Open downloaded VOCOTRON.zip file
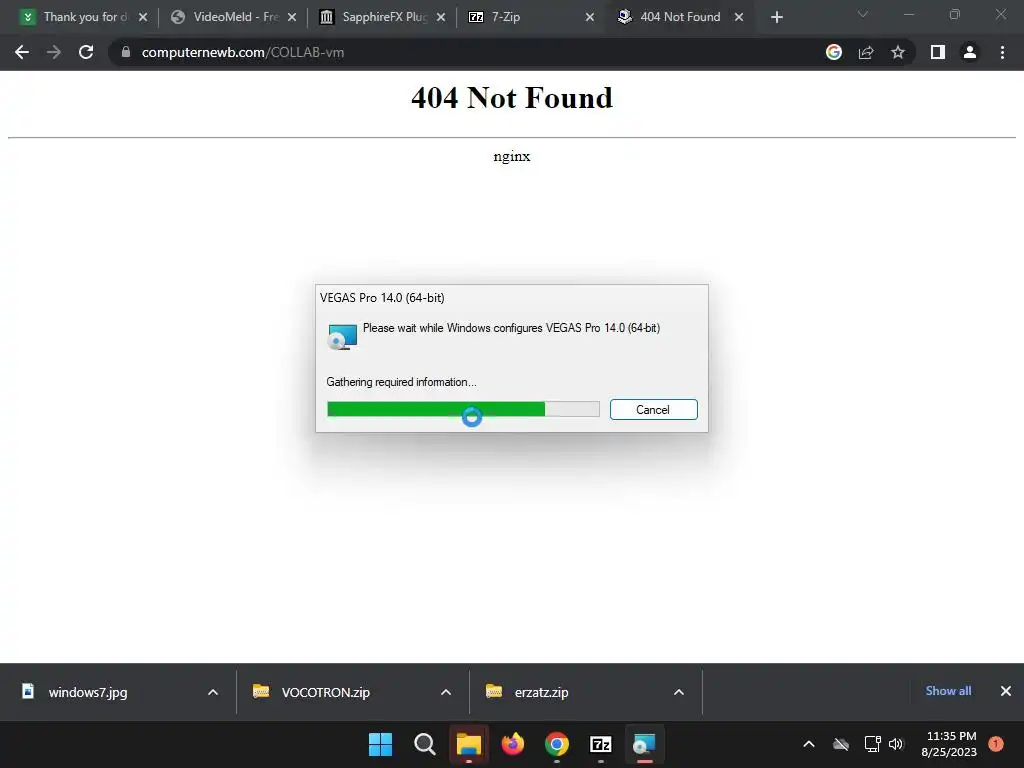1024x768 pixels. pos(325,692)
